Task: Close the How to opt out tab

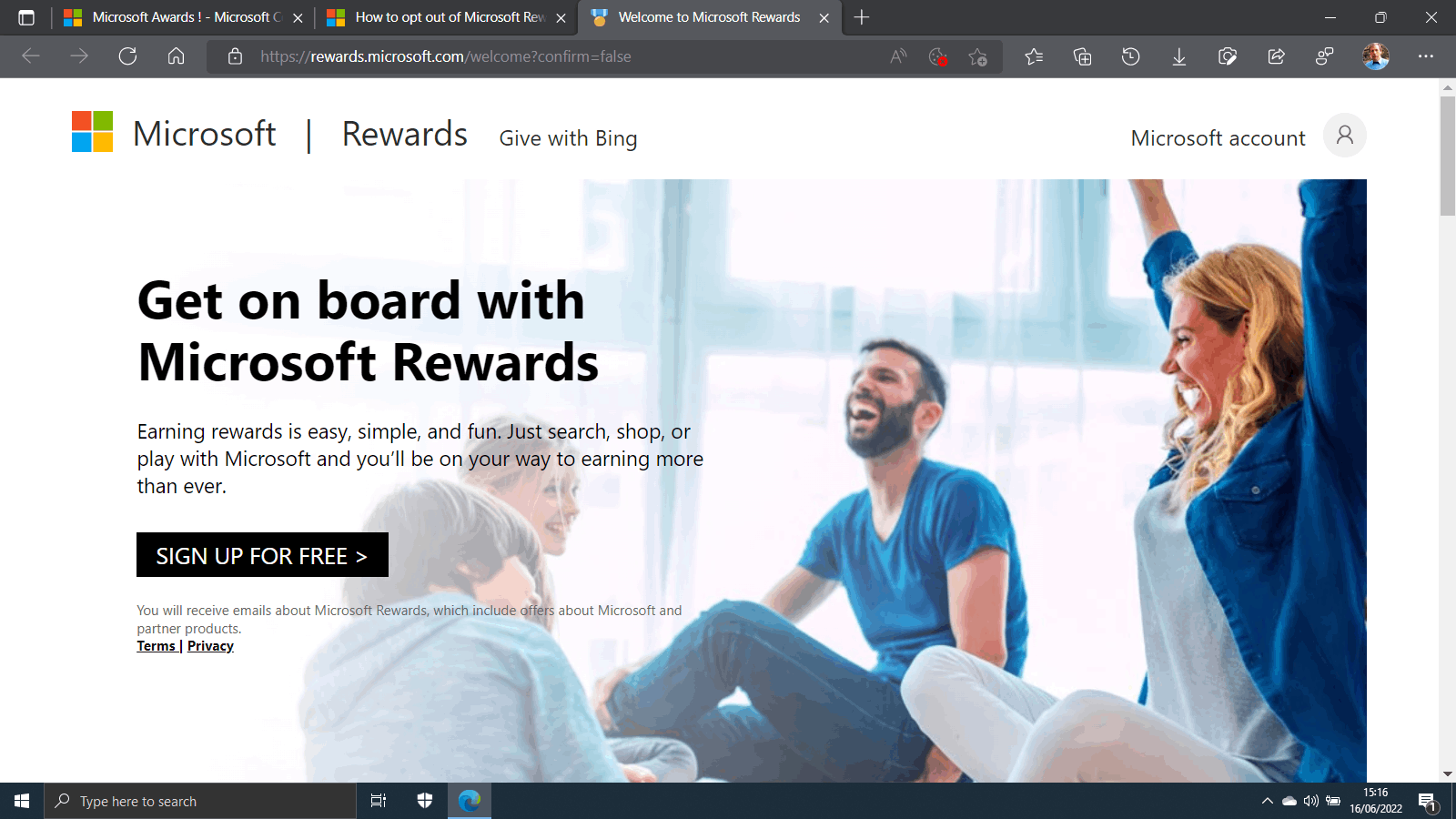Action: tap(561, 17)
